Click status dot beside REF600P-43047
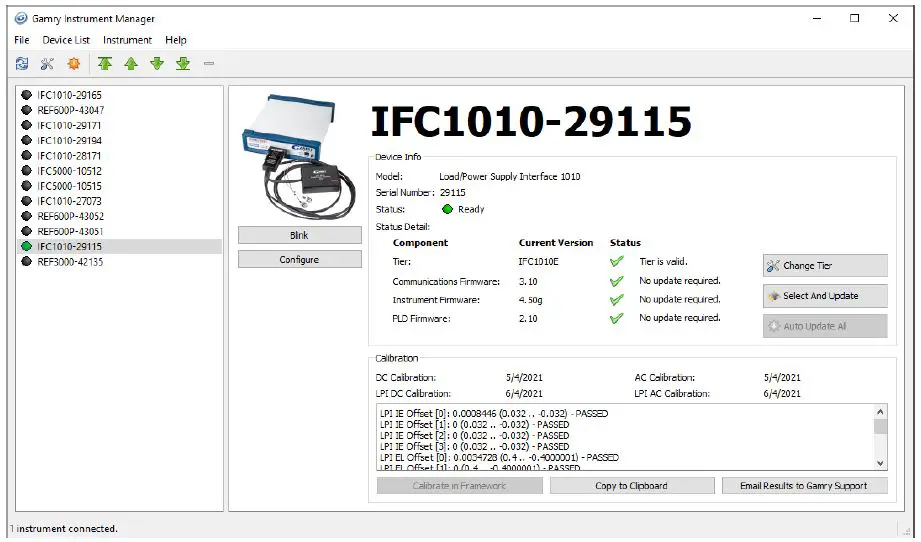This screenshot has height=542, width=921. click(26, 110)
